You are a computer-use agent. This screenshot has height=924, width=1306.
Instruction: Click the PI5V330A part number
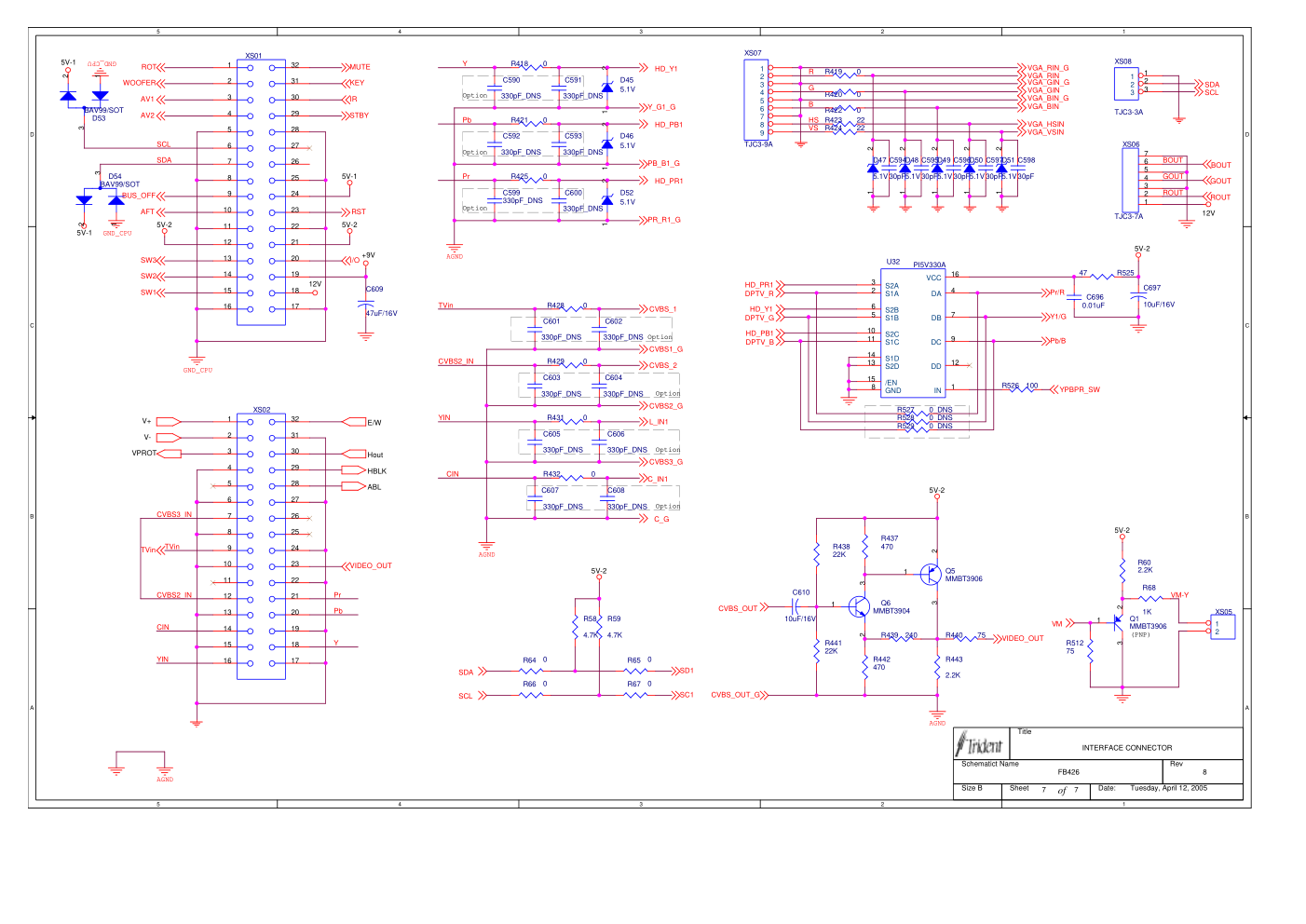tap(929, 265)
